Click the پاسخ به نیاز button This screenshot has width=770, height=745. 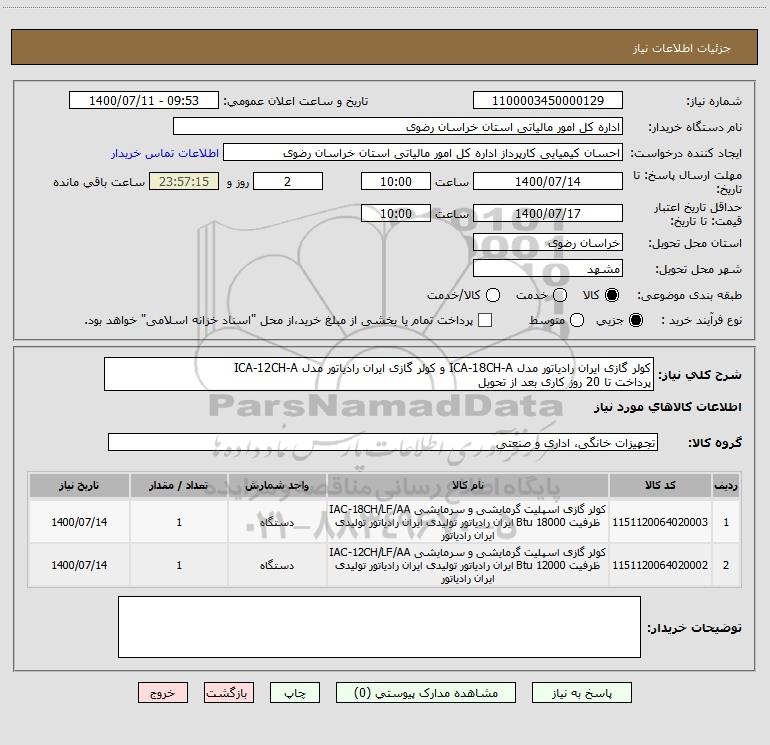(x=581, y=693)
